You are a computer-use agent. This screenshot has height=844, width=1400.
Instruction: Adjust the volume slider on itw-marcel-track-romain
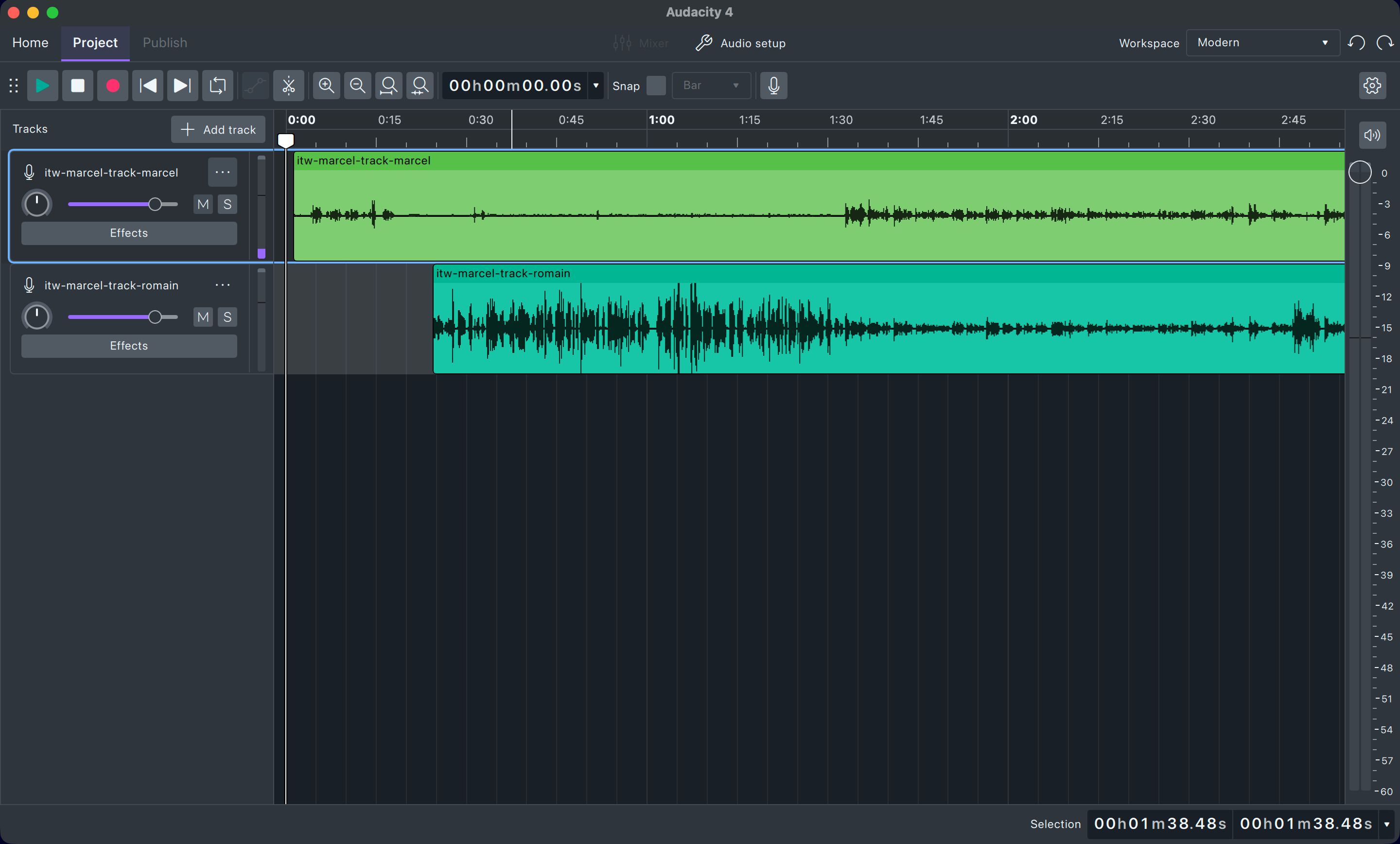tap(156, 317)
